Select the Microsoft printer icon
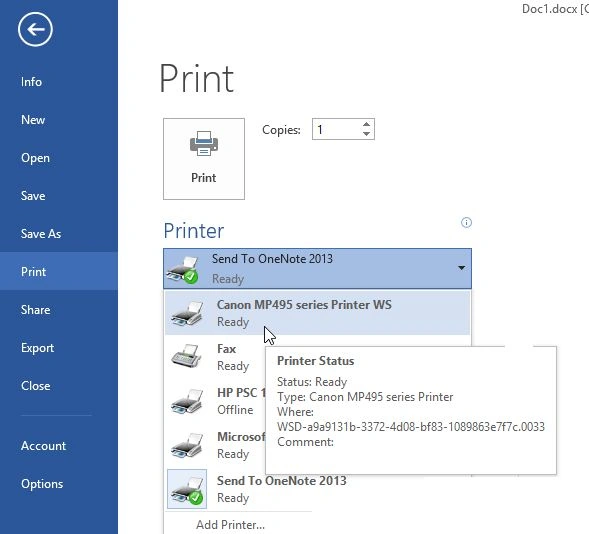The height and width of the screenshot is (534, 589). pyautogui.click(x=187, y=445)
